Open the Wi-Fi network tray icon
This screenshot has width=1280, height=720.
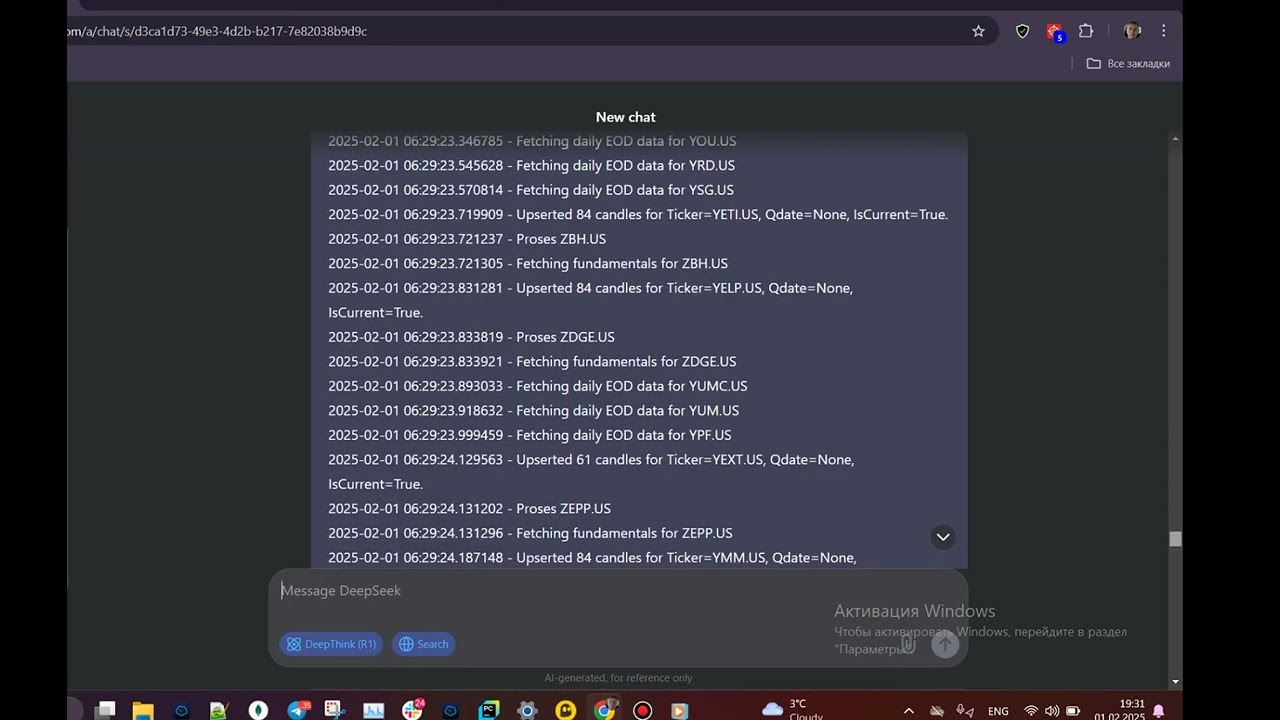click(x=1031, y=711)
